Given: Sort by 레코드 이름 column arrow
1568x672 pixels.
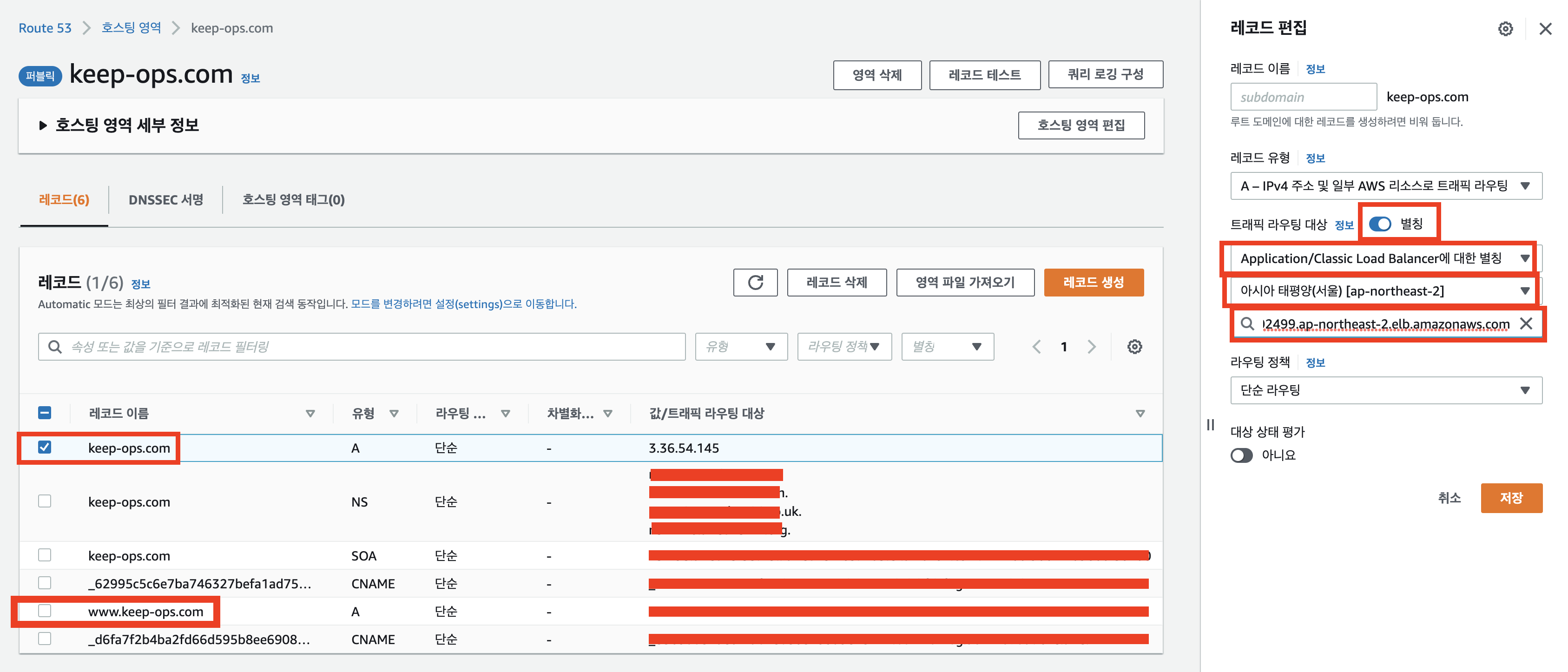Looking at the screenshot, I should coord(310,414).
